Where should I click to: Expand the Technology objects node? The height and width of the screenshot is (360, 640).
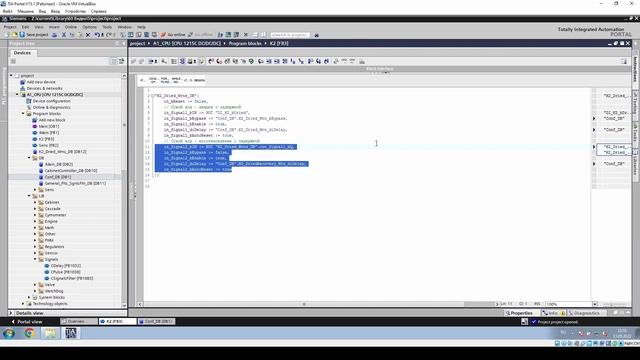tap(23, 304)
